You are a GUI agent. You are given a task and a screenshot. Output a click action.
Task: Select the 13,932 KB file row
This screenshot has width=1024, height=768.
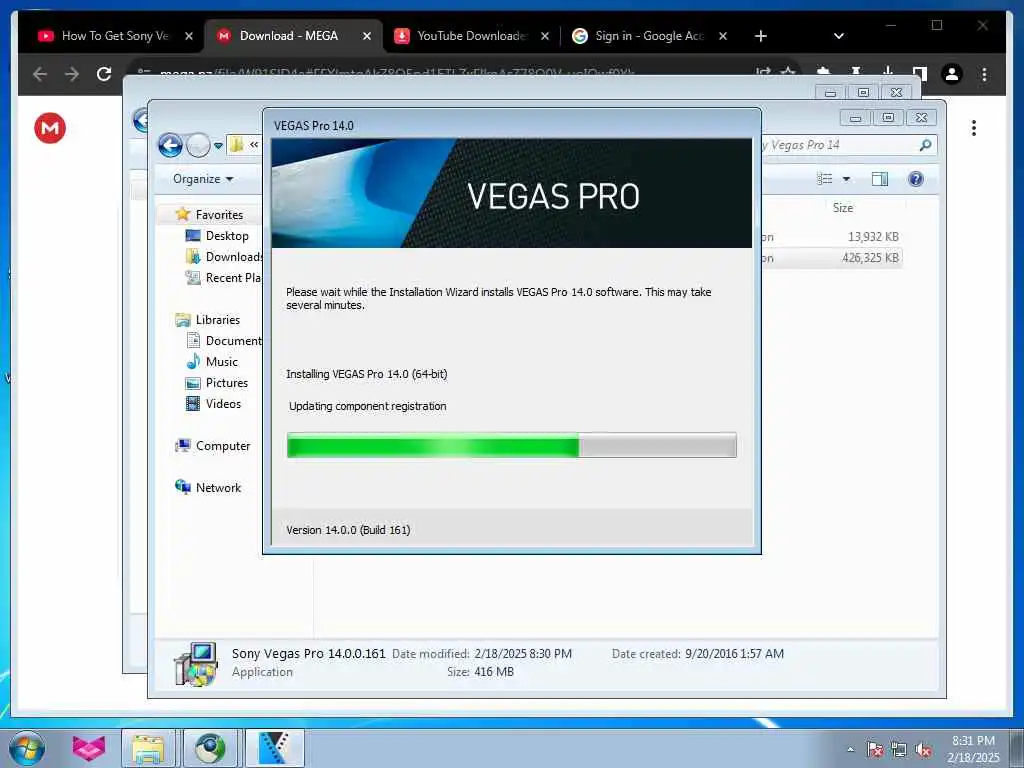[x=831, y=236]
